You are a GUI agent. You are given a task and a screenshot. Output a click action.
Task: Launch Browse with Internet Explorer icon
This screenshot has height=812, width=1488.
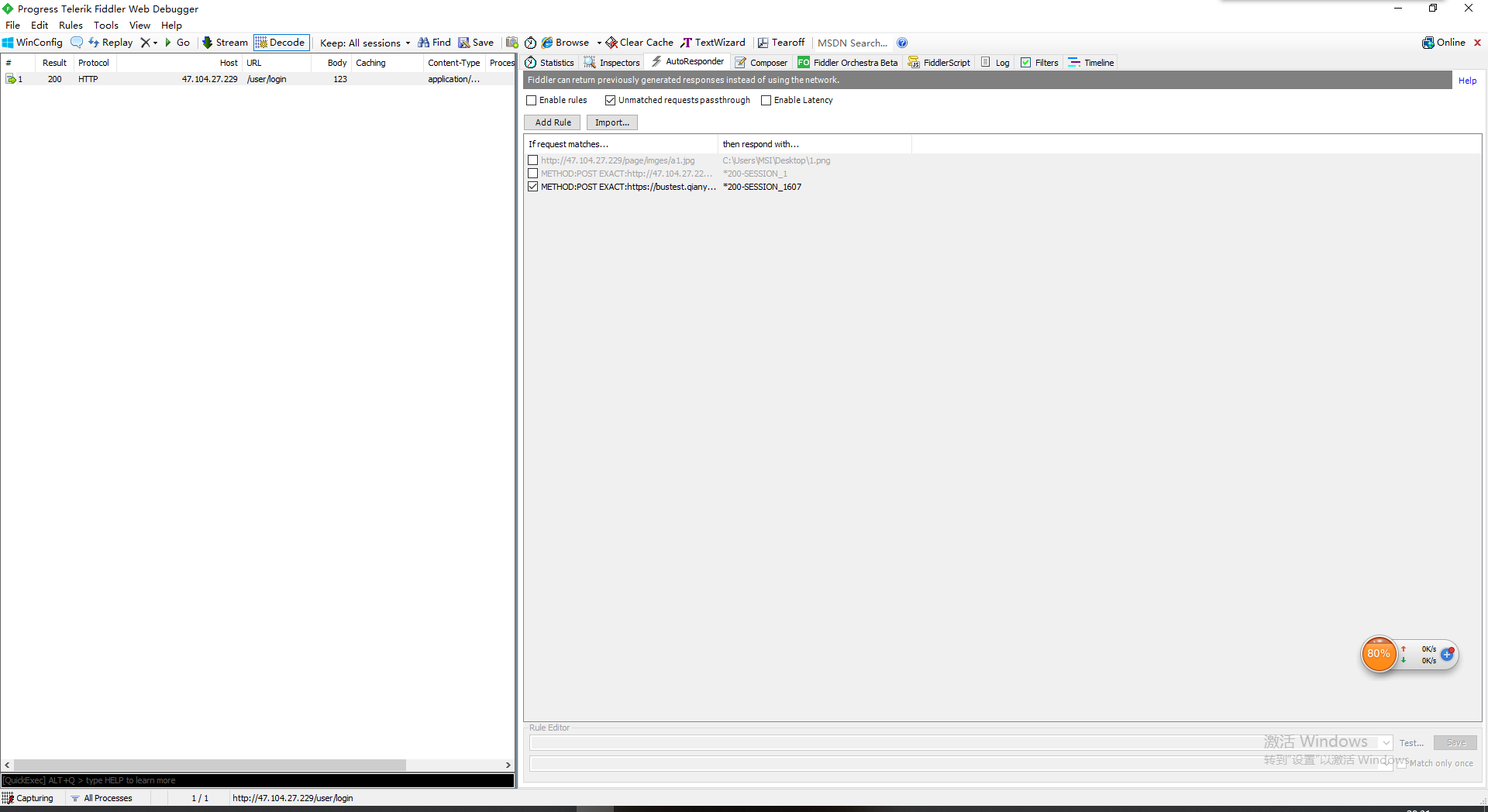(566, 43)
